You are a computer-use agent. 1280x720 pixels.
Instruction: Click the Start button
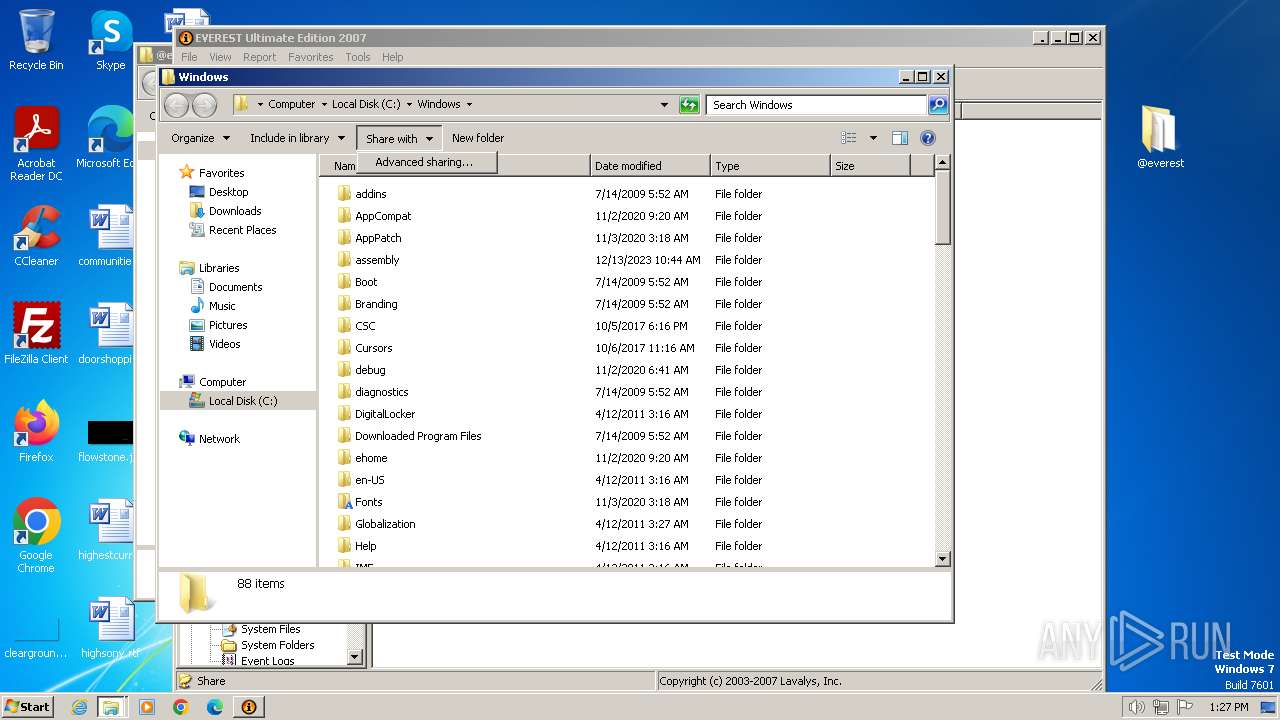[28, 707]
